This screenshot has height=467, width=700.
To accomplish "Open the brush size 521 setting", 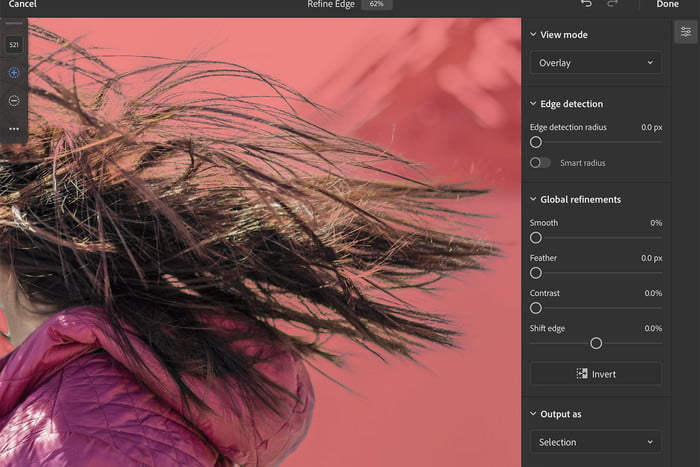I will [14, 45].
